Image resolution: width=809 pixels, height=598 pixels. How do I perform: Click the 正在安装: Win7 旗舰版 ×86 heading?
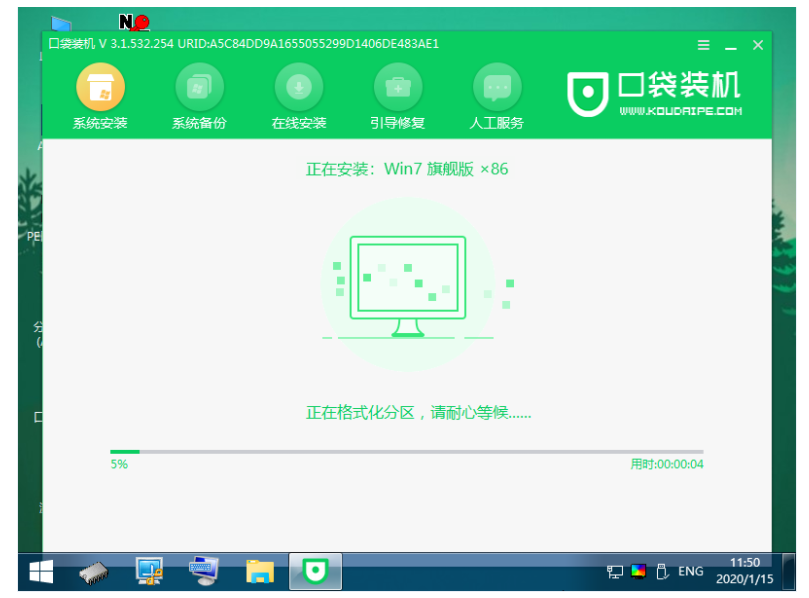pyautogui.click(x=407, y=169)
